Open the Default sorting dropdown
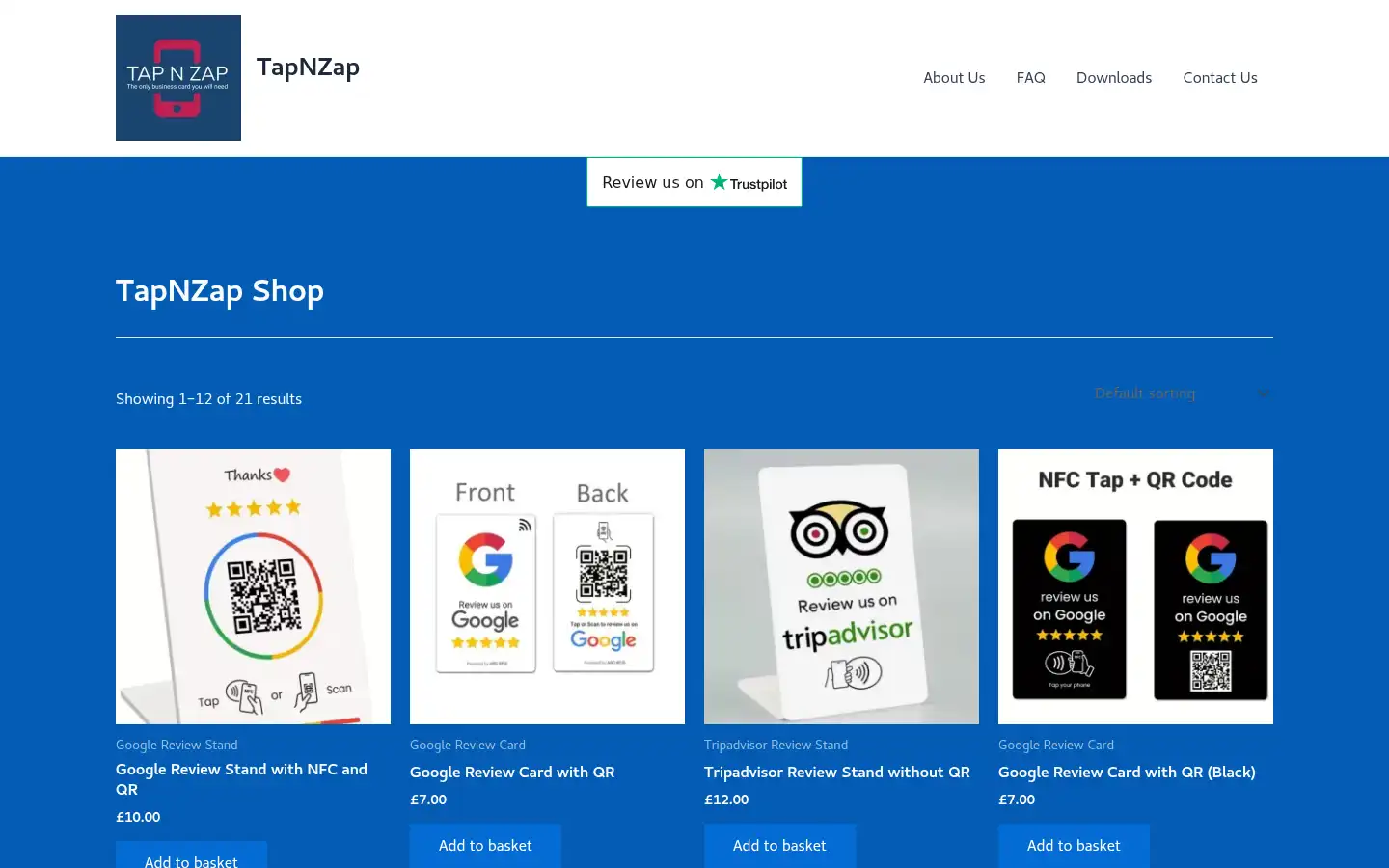This screenshot has height=868, width=1389. (1184, 393)
